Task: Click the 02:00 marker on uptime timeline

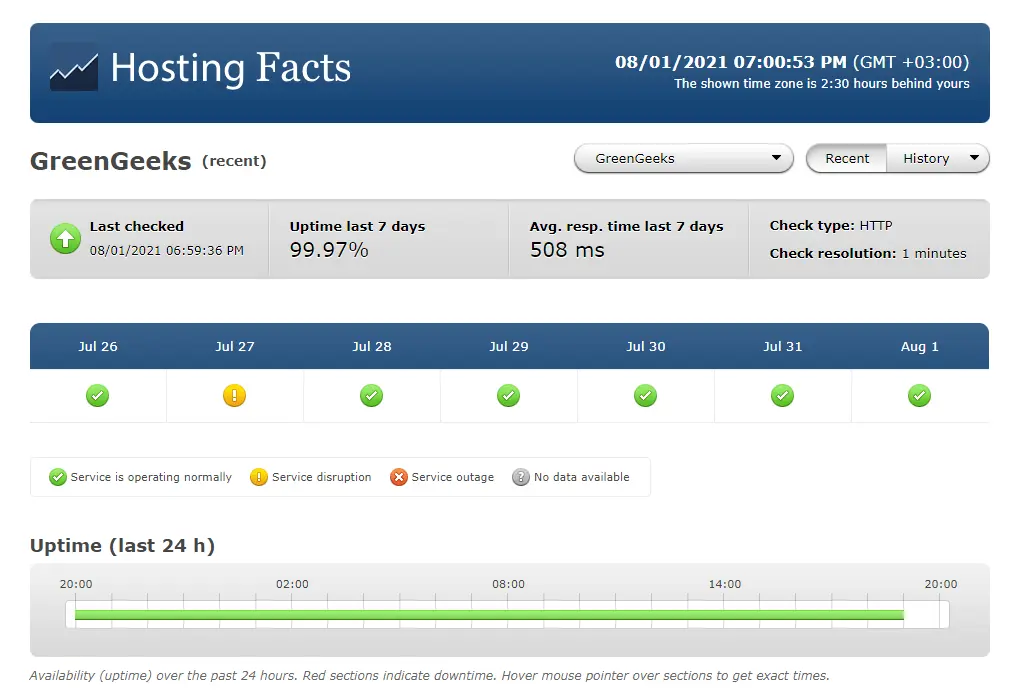Action: [x=292, y=584]
